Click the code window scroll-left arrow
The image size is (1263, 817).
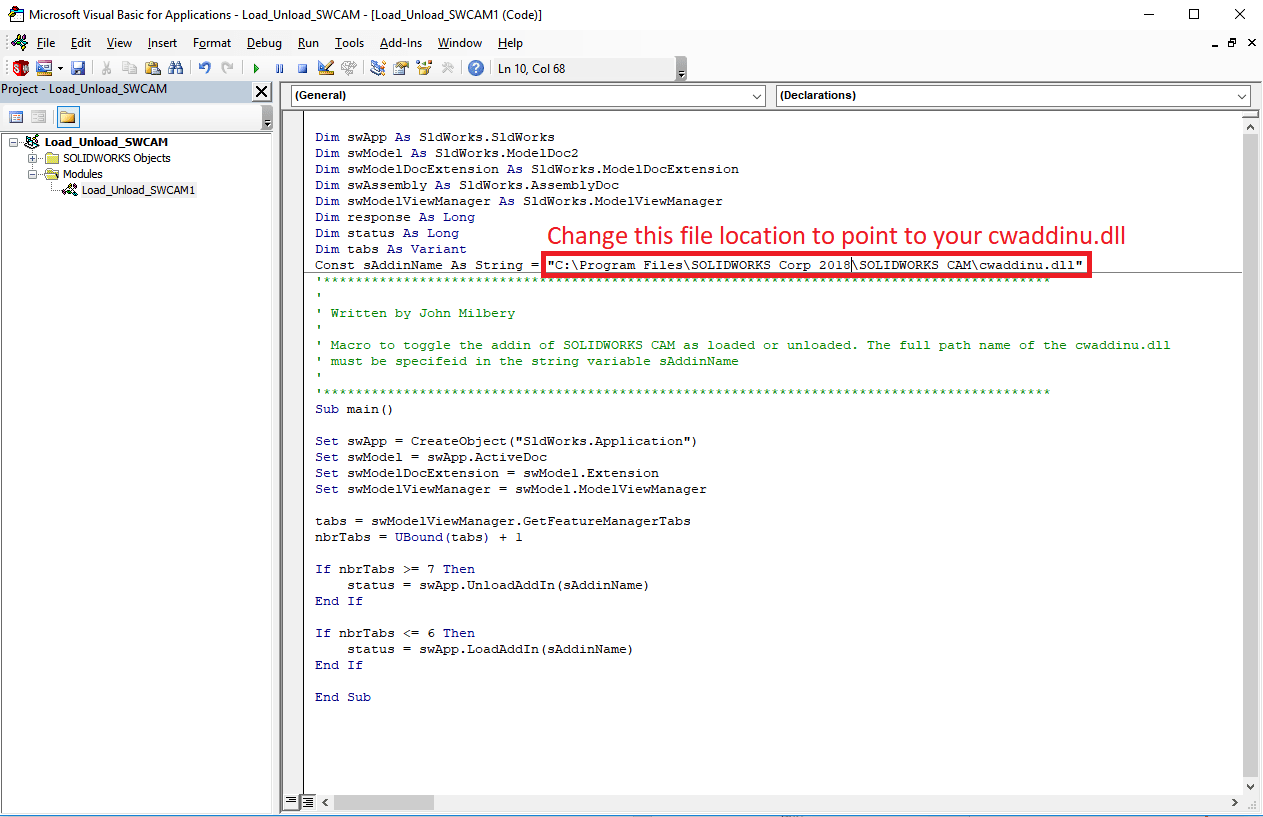(326, 802)
